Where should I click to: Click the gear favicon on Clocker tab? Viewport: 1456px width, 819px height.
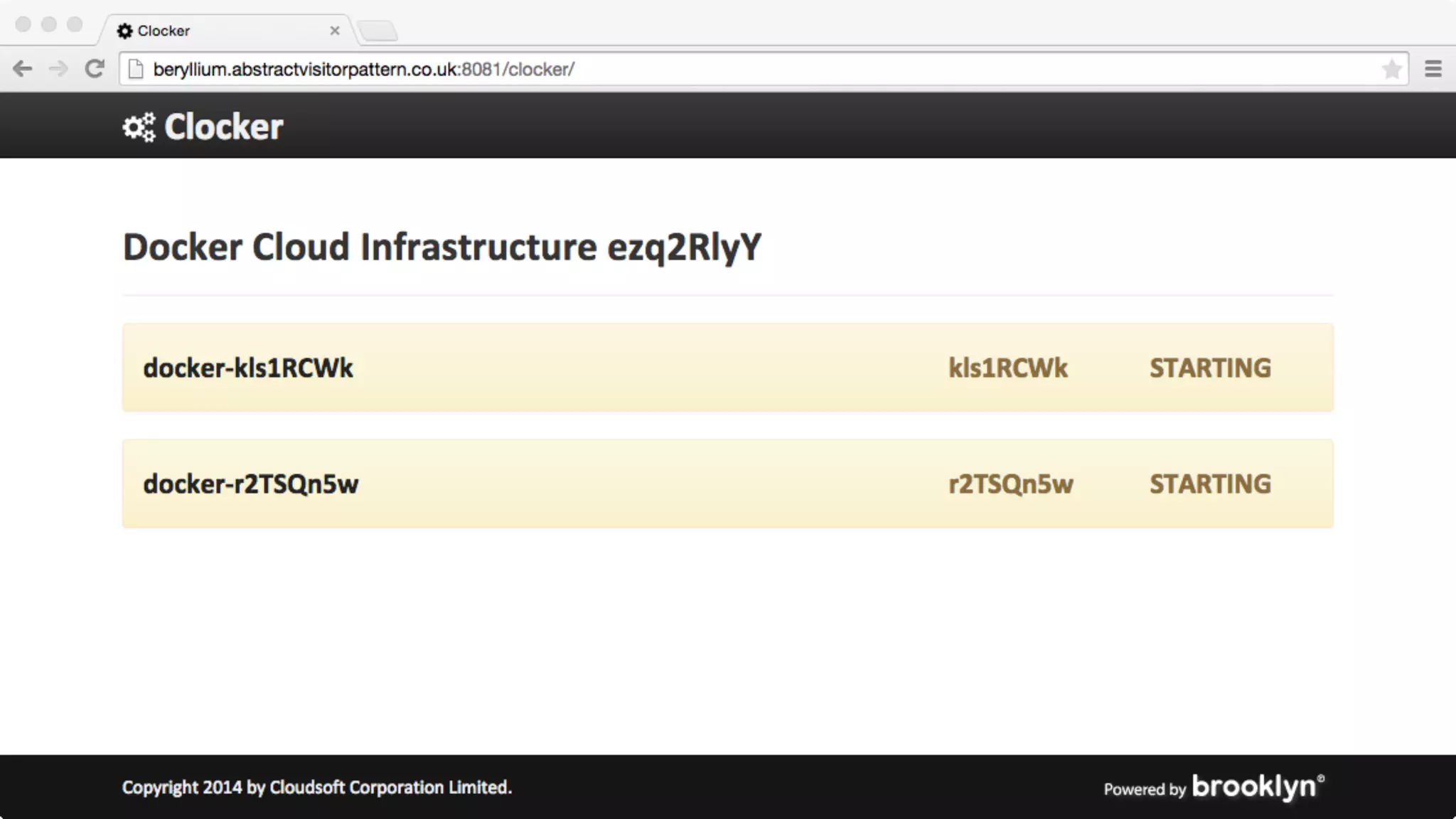point(125,31)
